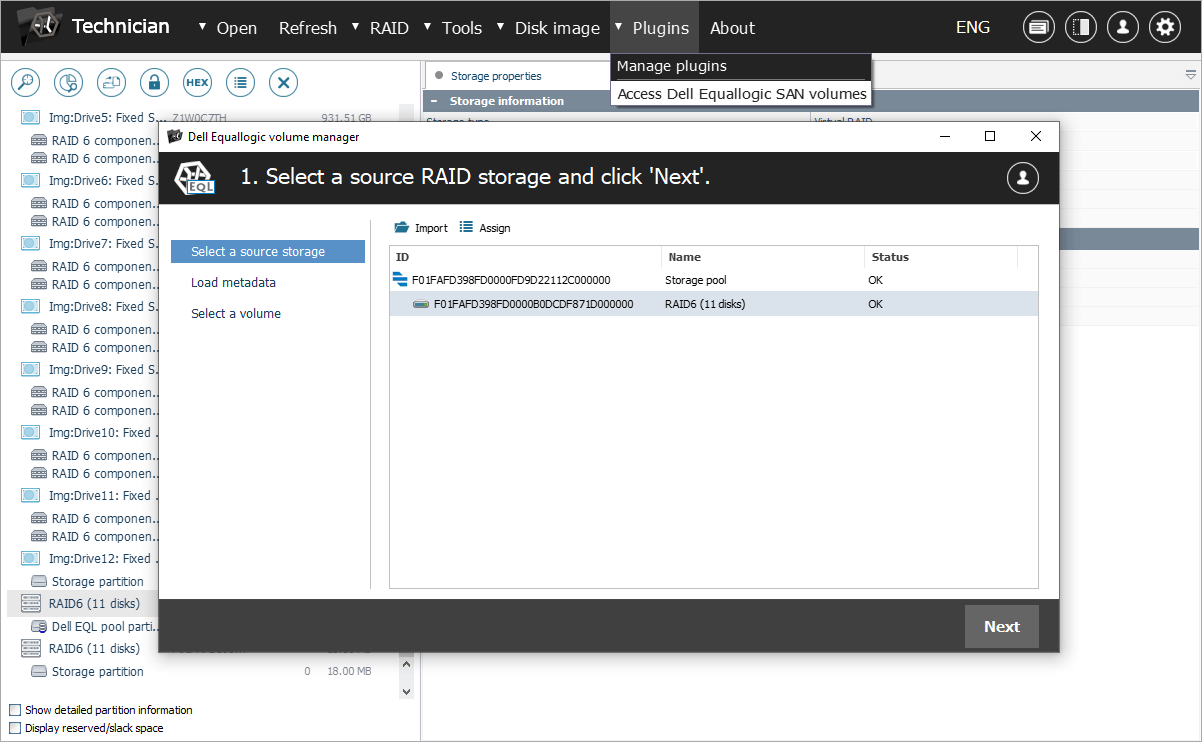Click the Assign button
The width and height of the screenshot is (1202, 742).
pos(485,228)
